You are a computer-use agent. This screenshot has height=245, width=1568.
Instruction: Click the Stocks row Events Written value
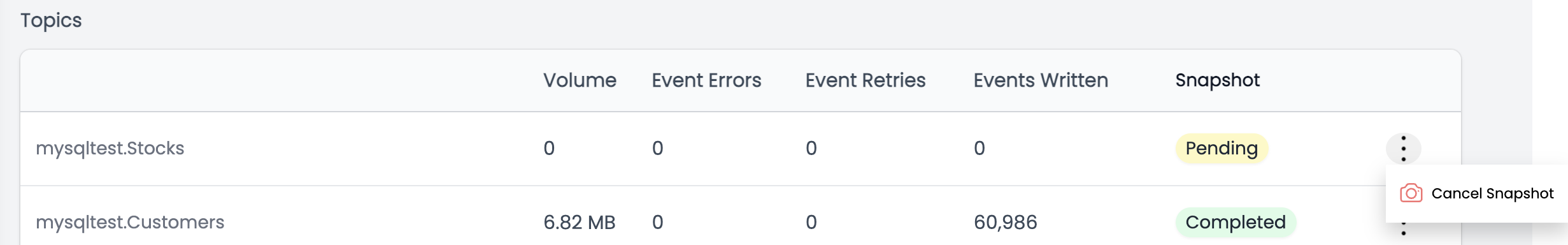(980, 149)
